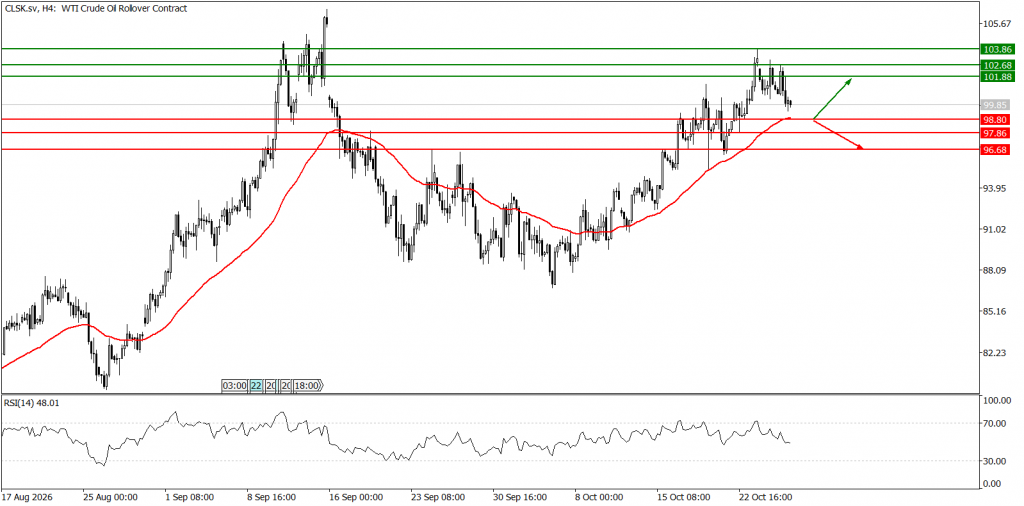
Task: Click the 88.09 price axis value
Action: click(997, 270)
